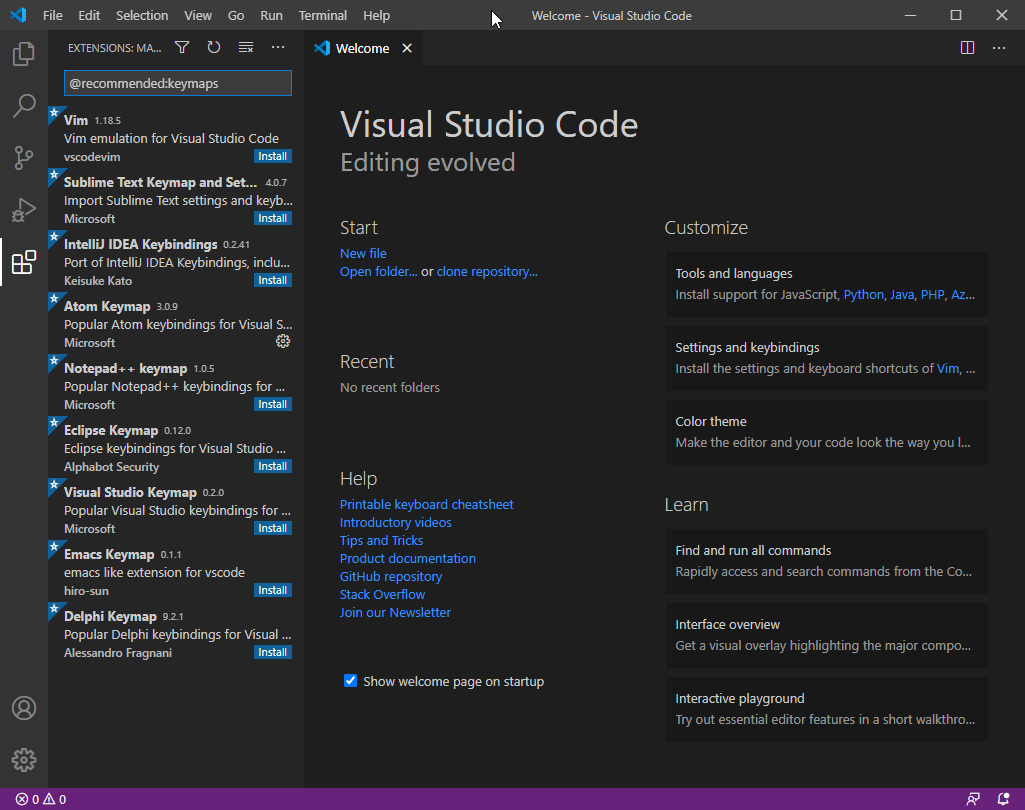Click the split editor right icon
This screenshot has height=810, width=1025.
point(967,48)
